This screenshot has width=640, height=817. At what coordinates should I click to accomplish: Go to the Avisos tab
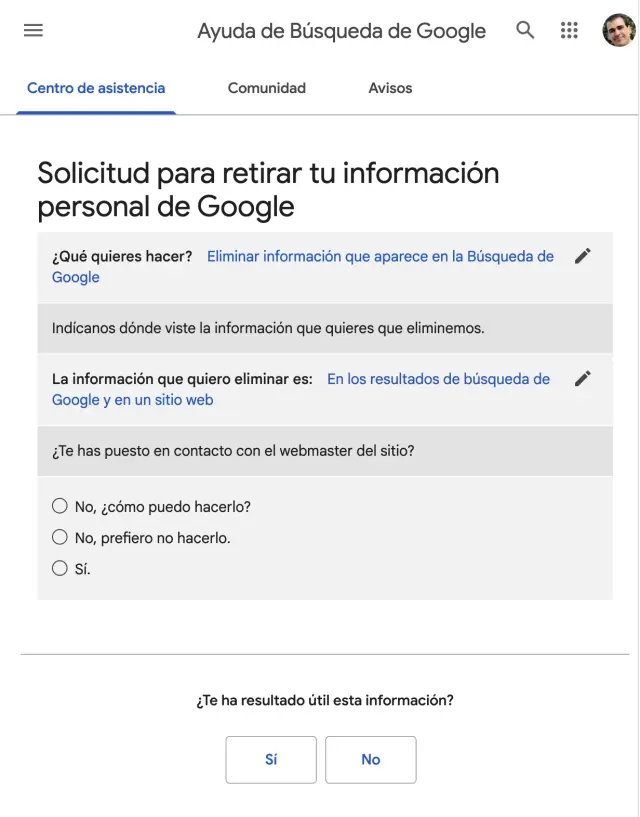[390, 88]
